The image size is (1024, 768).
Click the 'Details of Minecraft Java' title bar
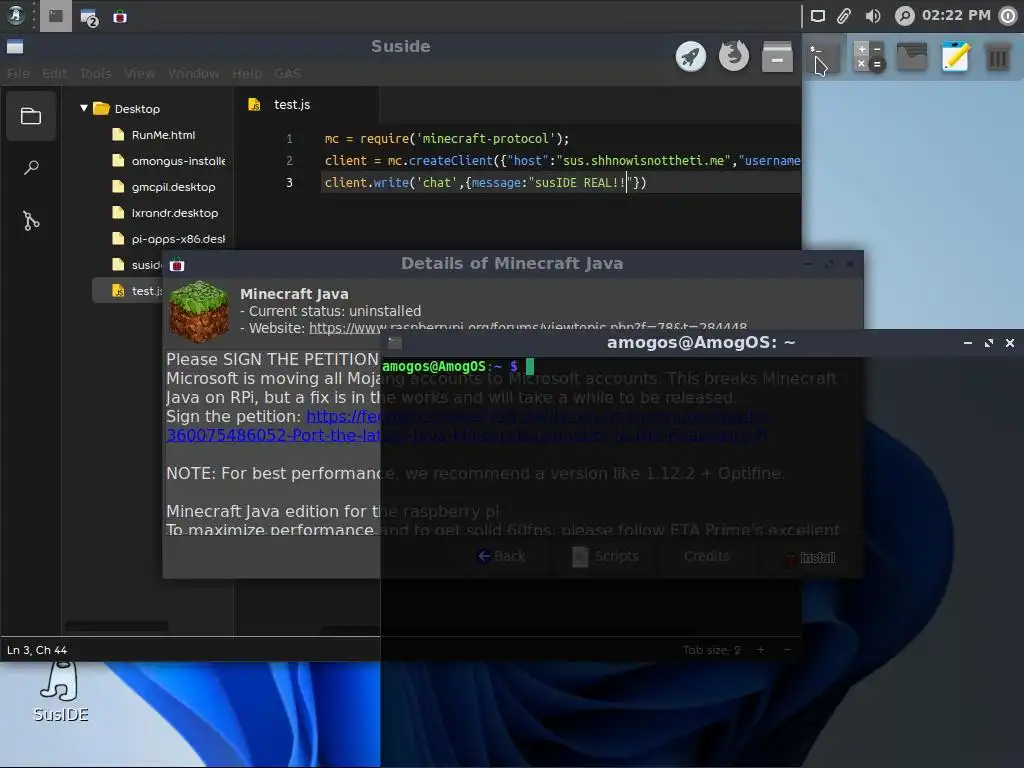(x=512, y=263)
